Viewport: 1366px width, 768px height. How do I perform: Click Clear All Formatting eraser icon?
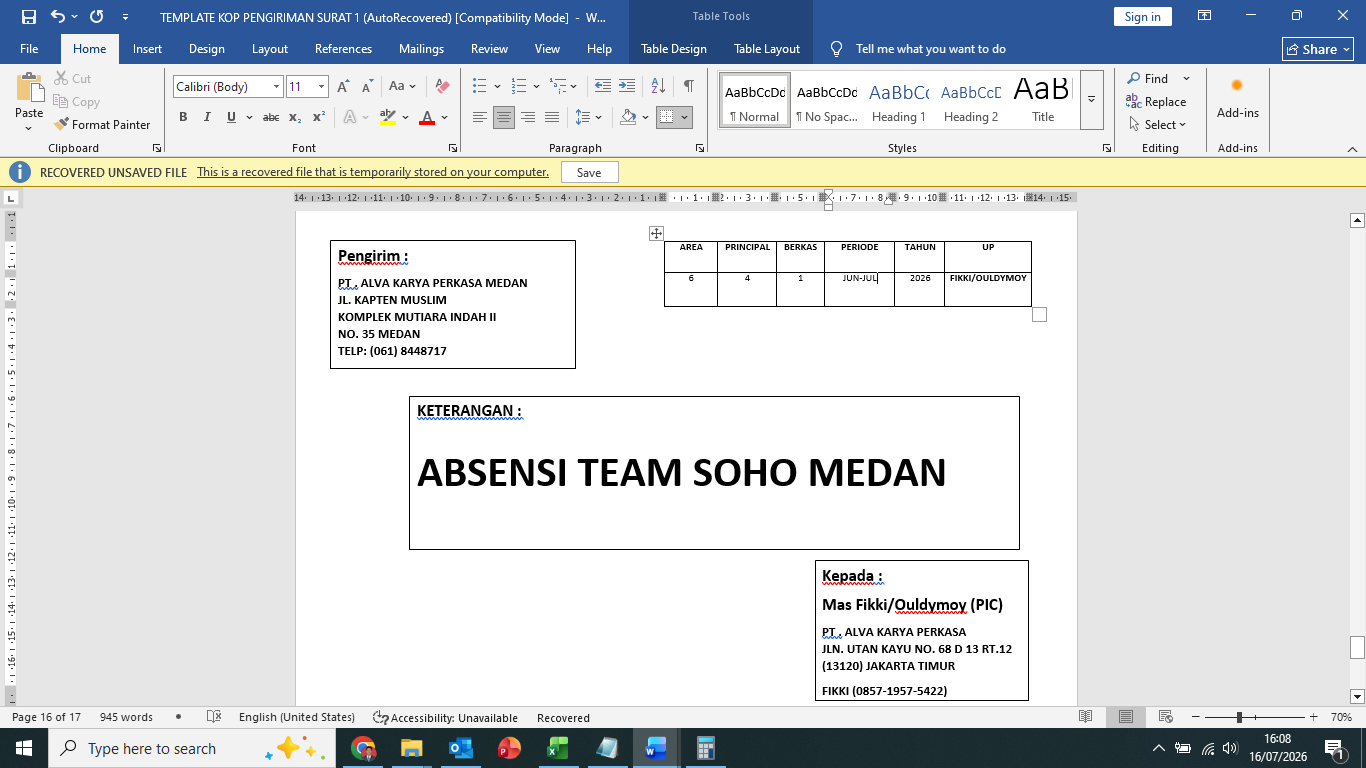tap(442, 87)
